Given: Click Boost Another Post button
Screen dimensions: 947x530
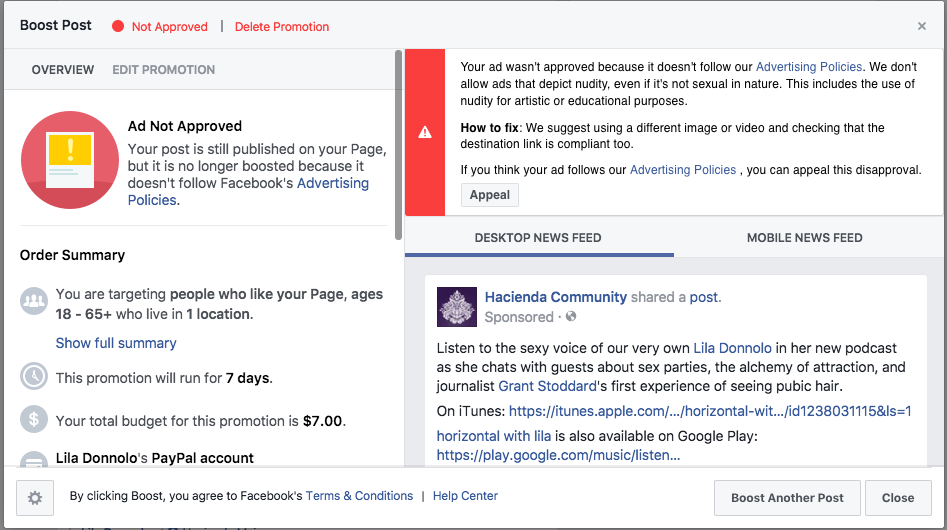Looking at the screenshot, I should click(x=787, y=498).
